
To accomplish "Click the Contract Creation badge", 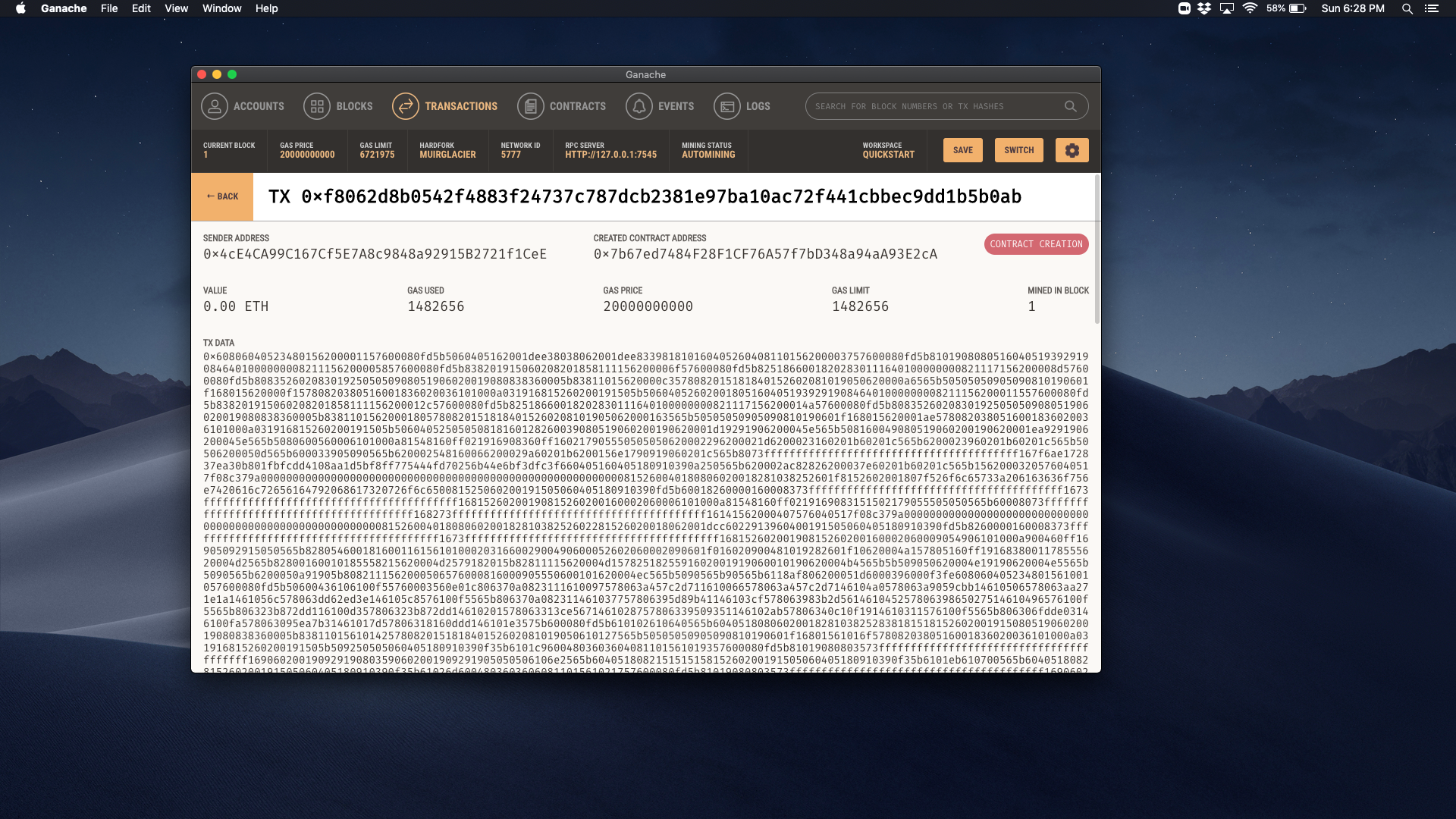I will [x=1036, y=244].
